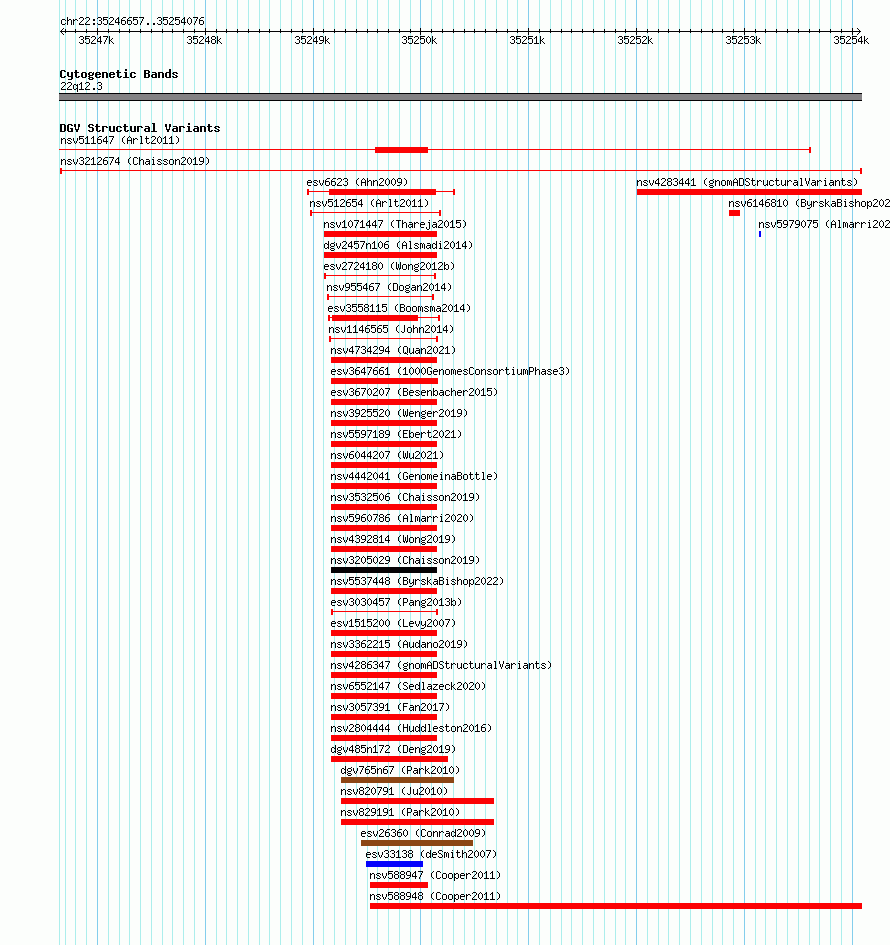Click the black bar under nsv3205029
The height and width of the screenshot is (945, 890).
coord(384,570)
